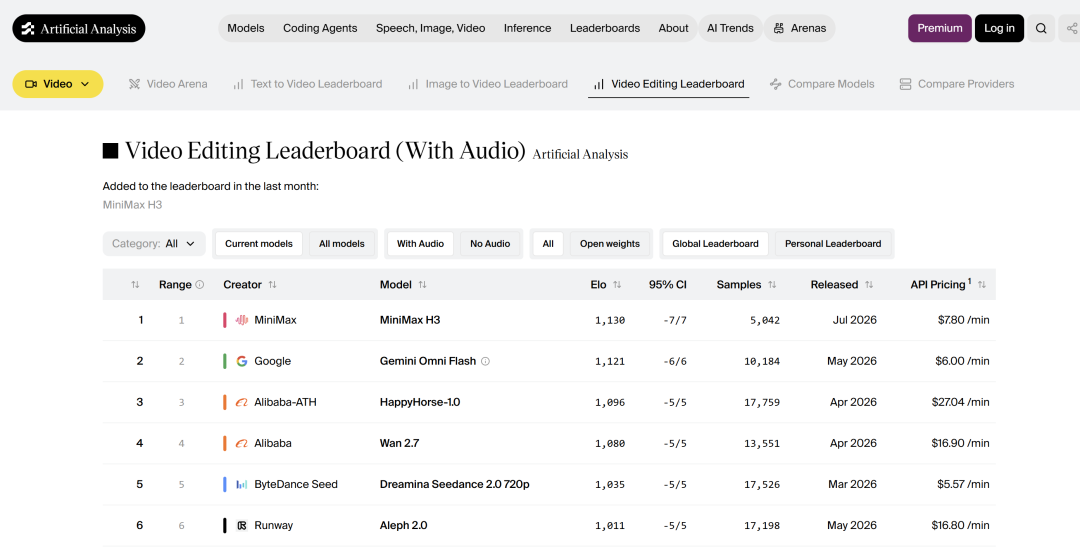Image resolution: width=1080 pixels, height=555 pixels.
Task: Open the Compare Models tab
Action: point(822,84)
